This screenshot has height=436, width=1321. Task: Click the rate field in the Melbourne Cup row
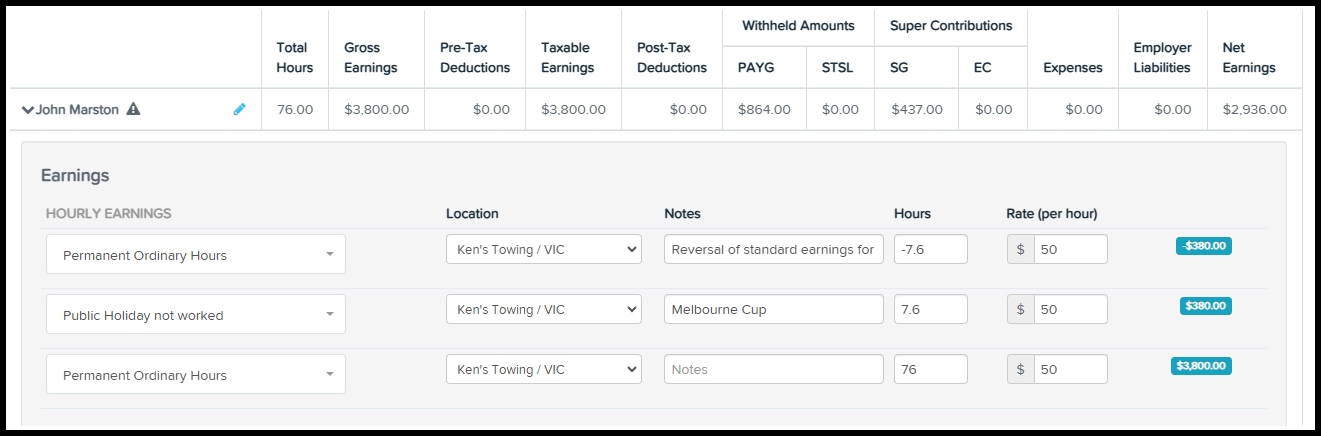1070,309
